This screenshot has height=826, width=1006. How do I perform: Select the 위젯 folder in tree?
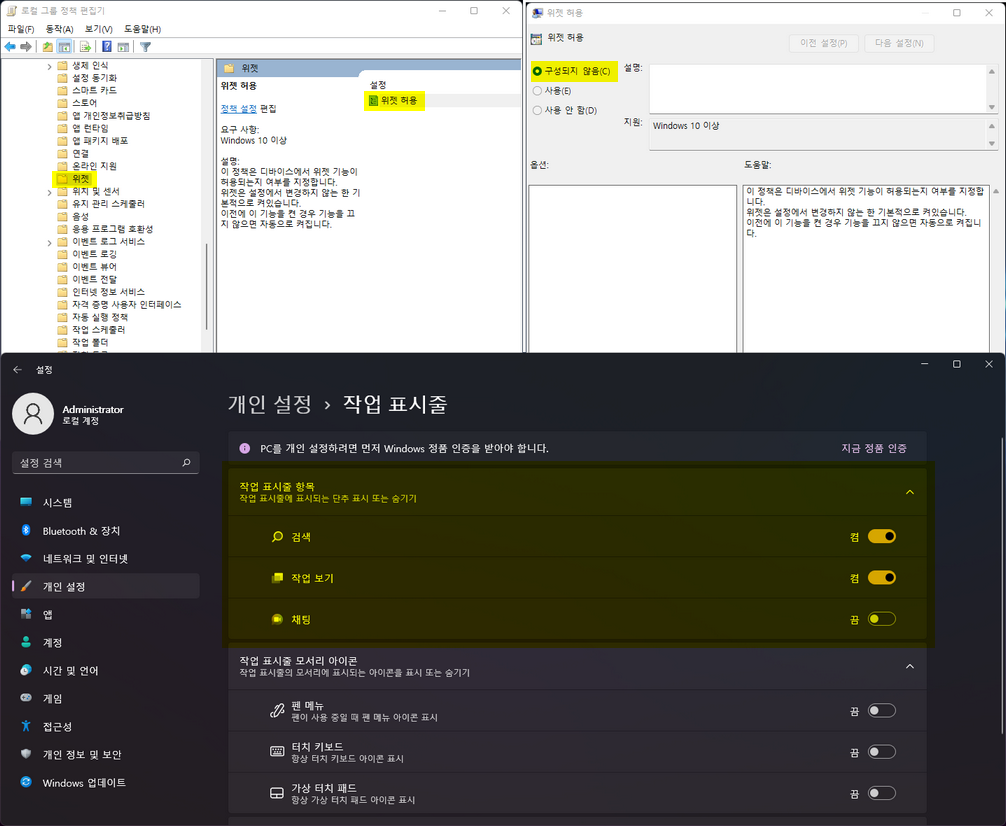click(x=80, y=179)
